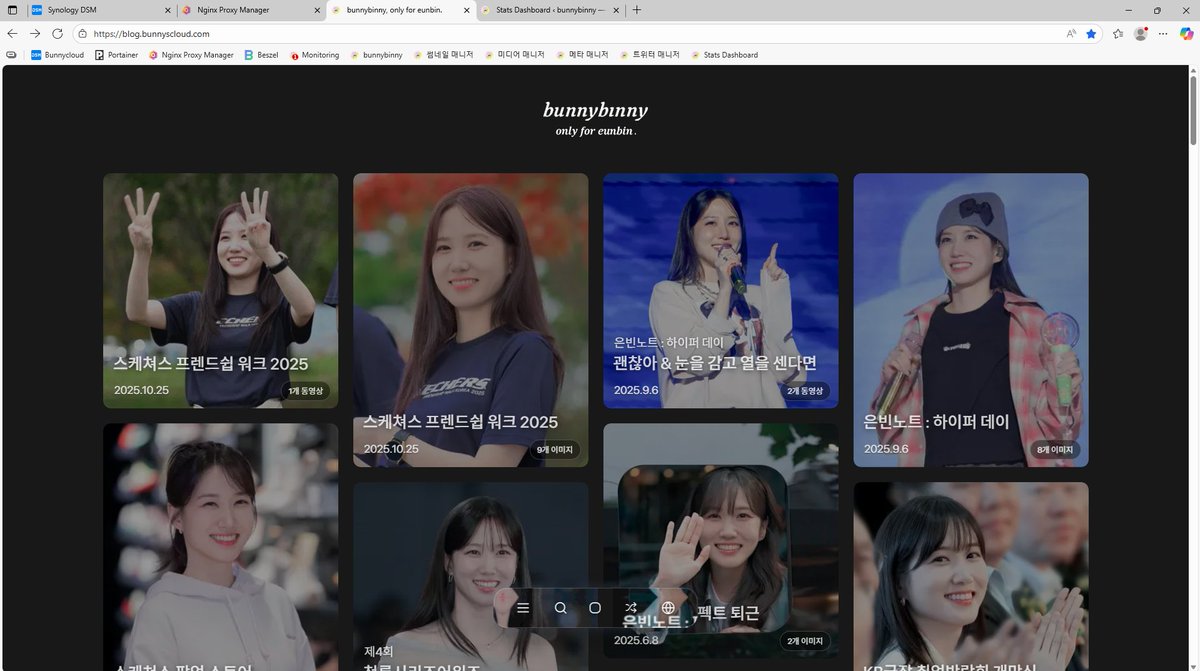
Task: Open Stats Dashboard bookmark
Action: pos(724,55)
